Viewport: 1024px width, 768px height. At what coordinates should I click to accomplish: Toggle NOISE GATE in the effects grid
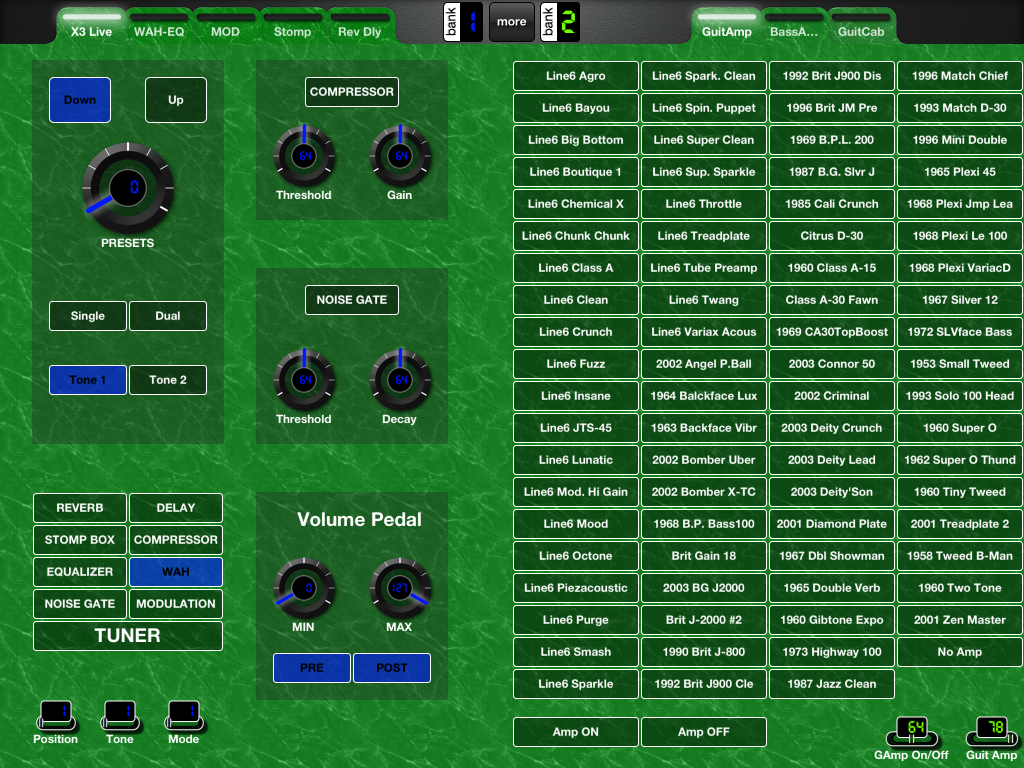pyautogui.click(x=80, y=603)
